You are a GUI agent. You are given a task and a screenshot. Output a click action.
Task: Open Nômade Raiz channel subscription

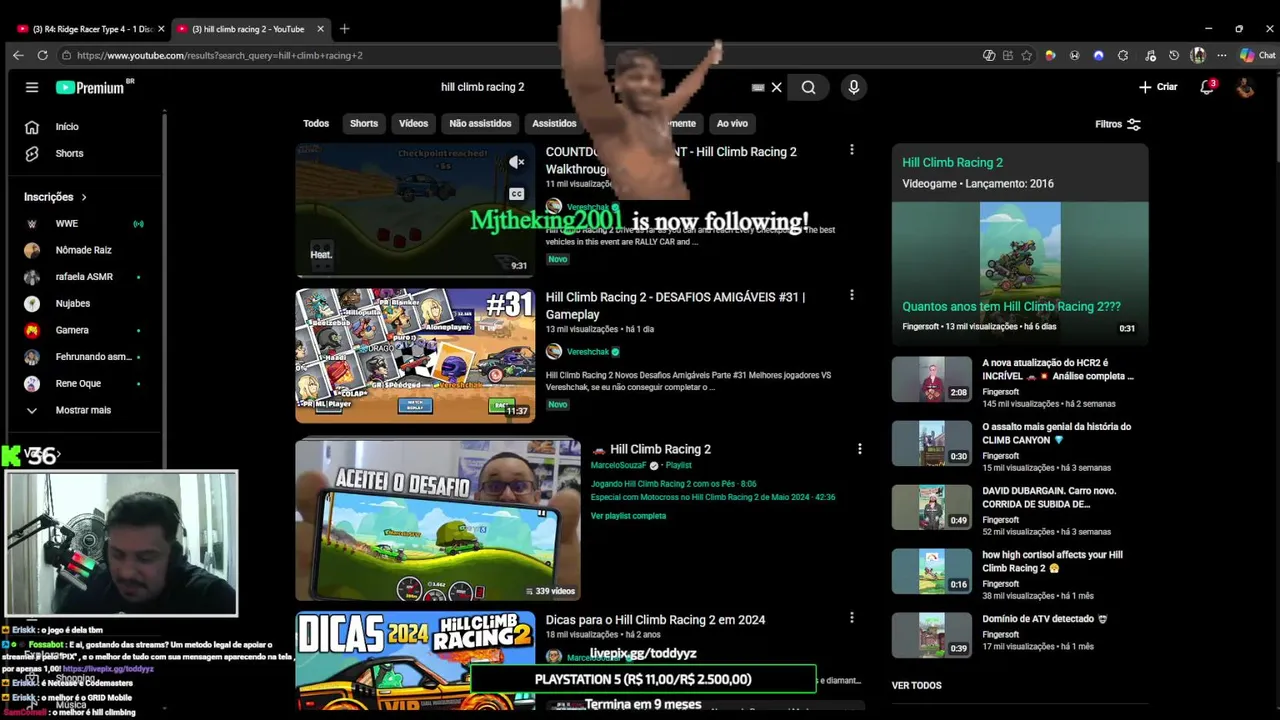point(82,250)
